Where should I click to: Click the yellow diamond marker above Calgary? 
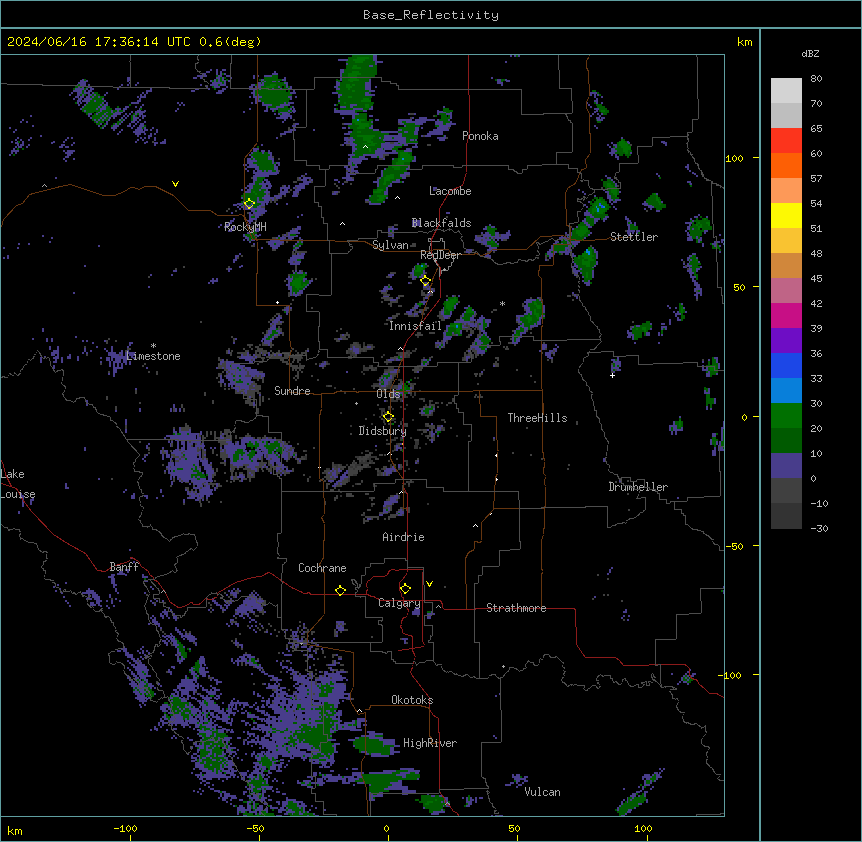click(x=405, y=589)
